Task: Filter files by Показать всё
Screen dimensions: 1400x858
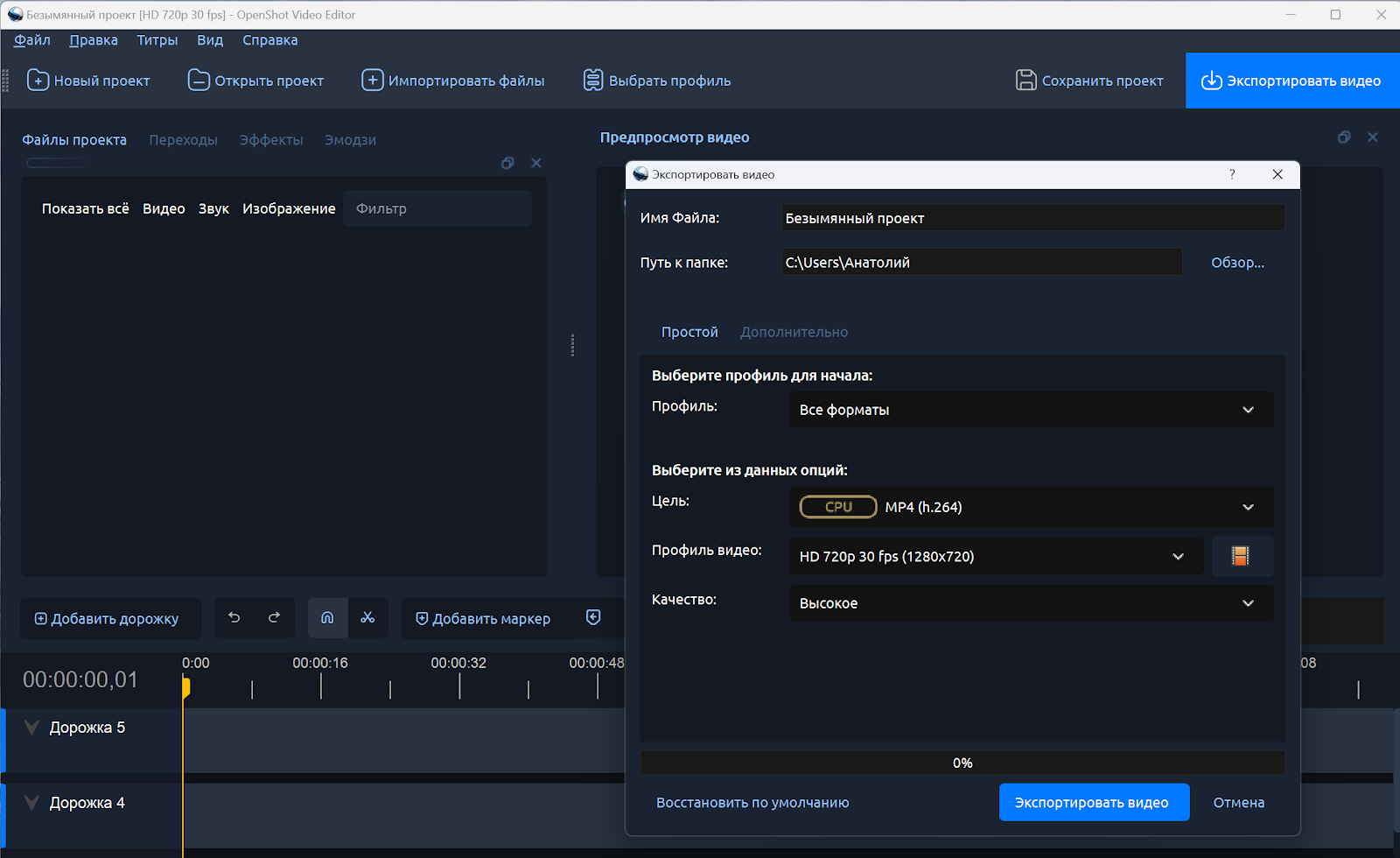Action: pyautogui.click(x=86, y=208)
